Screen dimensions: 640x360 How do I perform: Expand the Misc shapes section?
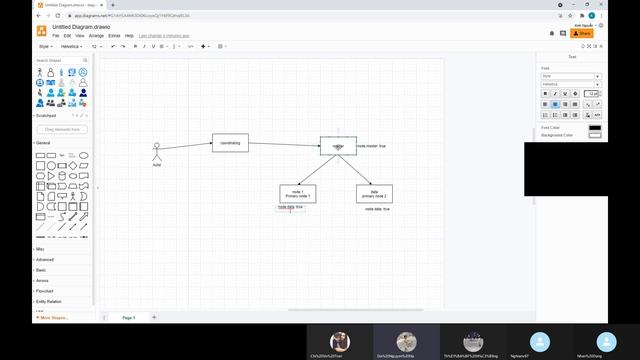pyautogui.click(x=40, y=249)
